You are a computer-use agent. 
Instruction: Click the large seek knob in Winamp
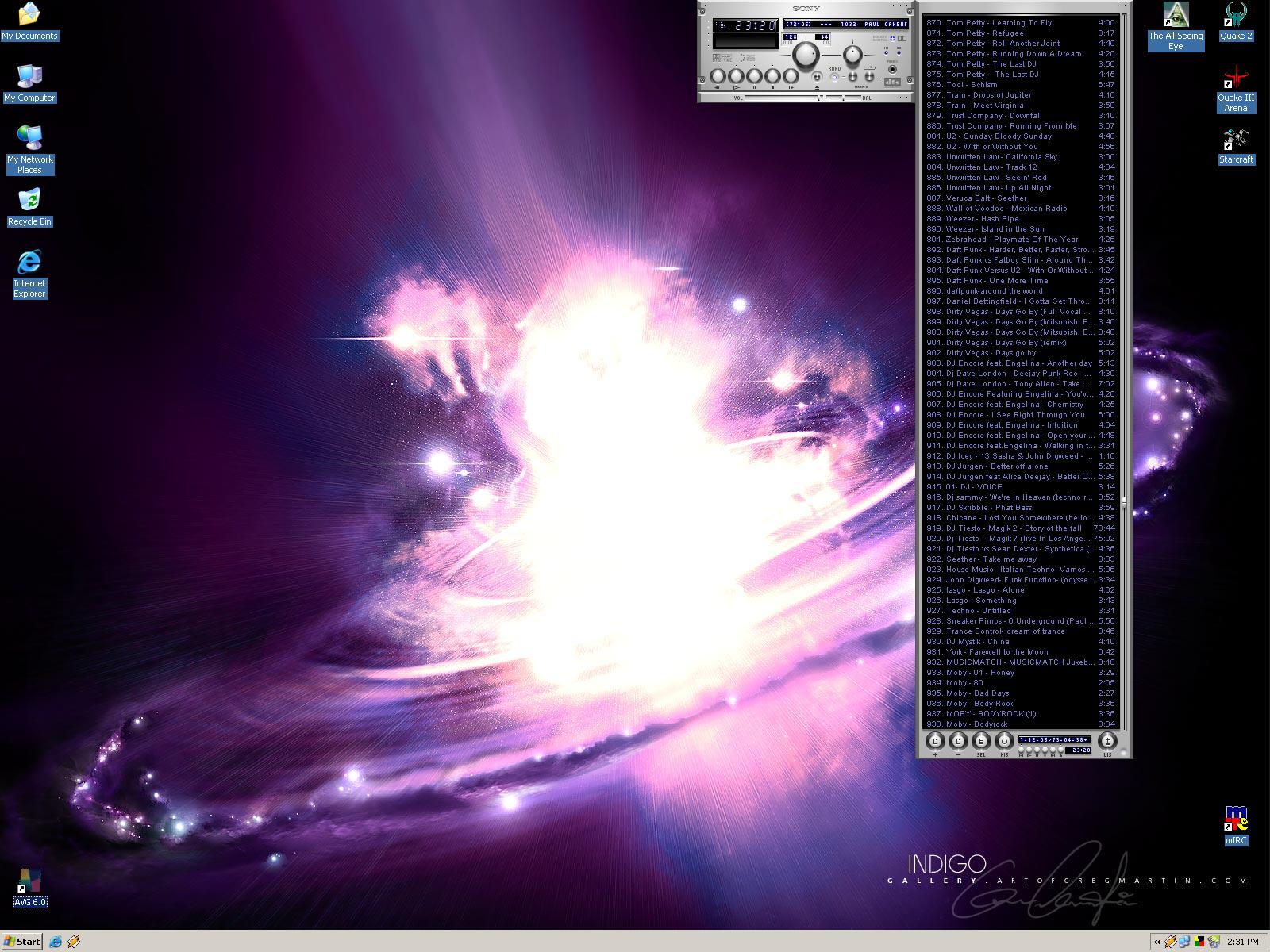[806, 55]
